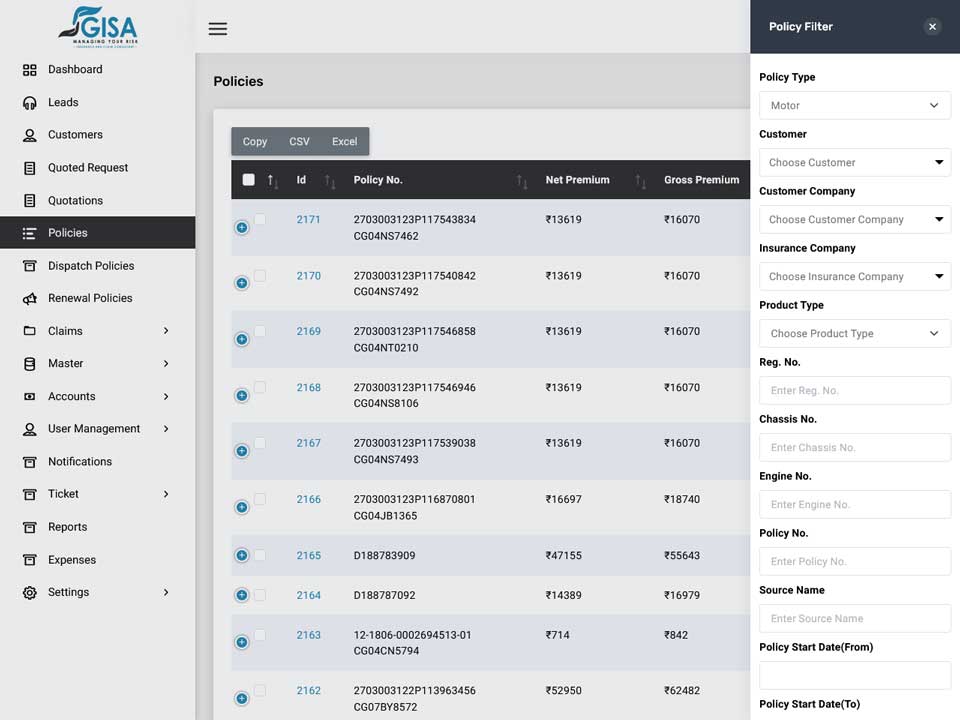Screen dimensions: 960x720
Task: Close the Policy Filter panel
Action: click(x=932, y=27)
